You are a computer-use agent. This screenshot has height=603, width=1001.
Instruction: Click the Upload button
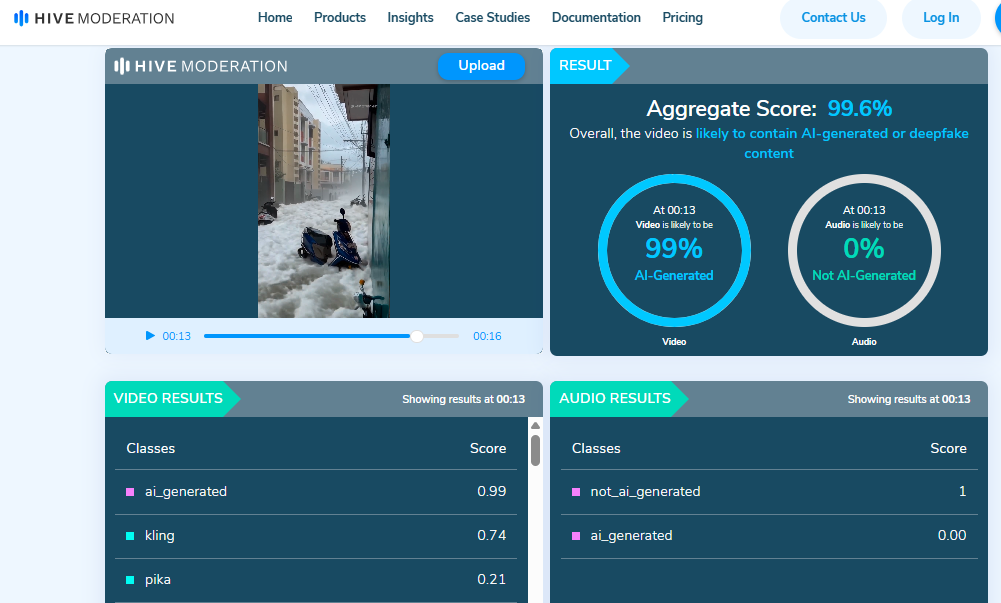pos(481,66)
